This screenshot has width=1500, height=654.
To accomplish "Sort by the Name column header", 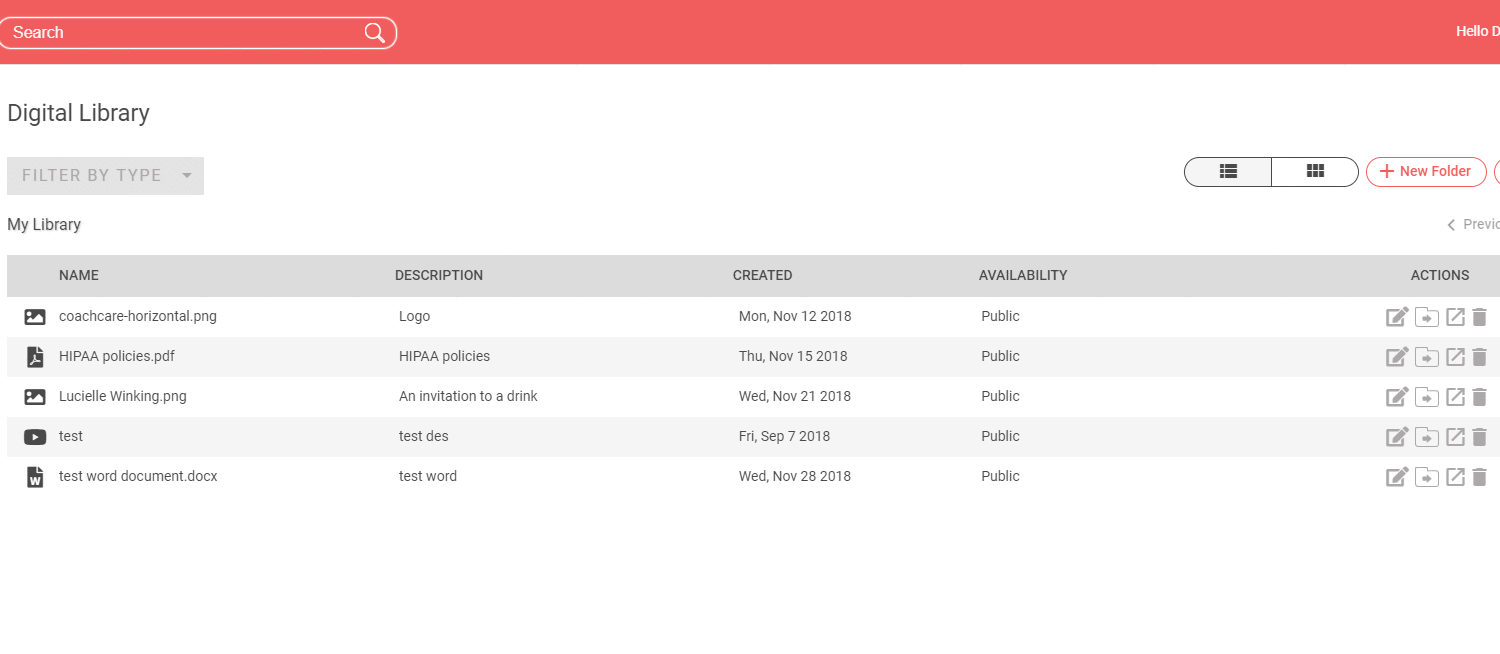I will point(79,275).
